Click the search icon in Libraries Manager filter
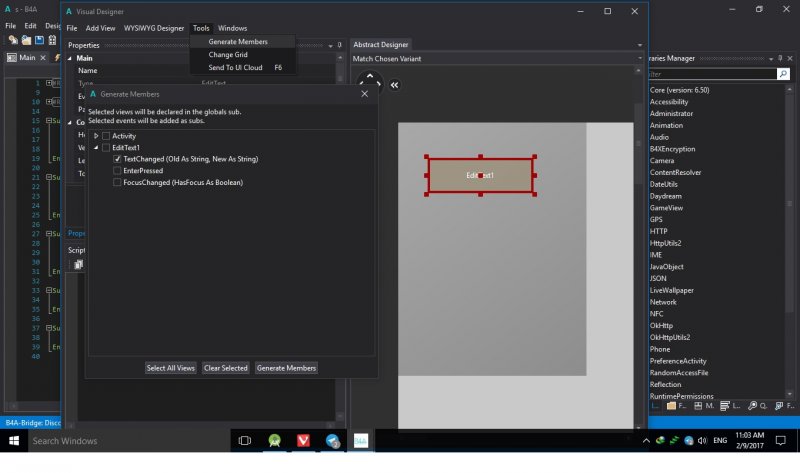The height and width of the screenshot is (473, 800). tap(783, 74)
